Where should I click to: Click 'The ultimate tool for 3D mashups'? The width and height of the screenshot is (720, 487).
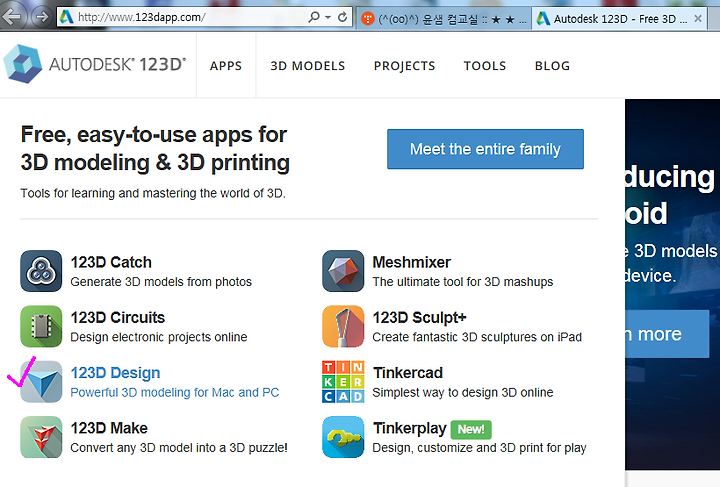[463, 281]
